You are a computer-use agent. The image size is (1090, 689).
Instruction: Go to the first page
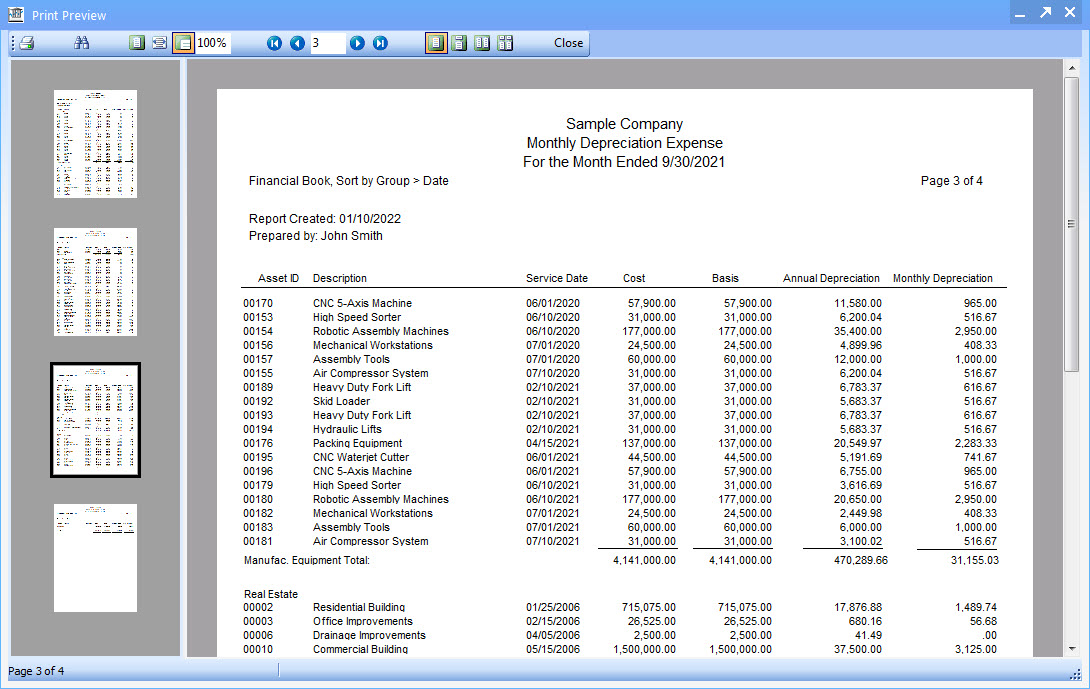274,43
